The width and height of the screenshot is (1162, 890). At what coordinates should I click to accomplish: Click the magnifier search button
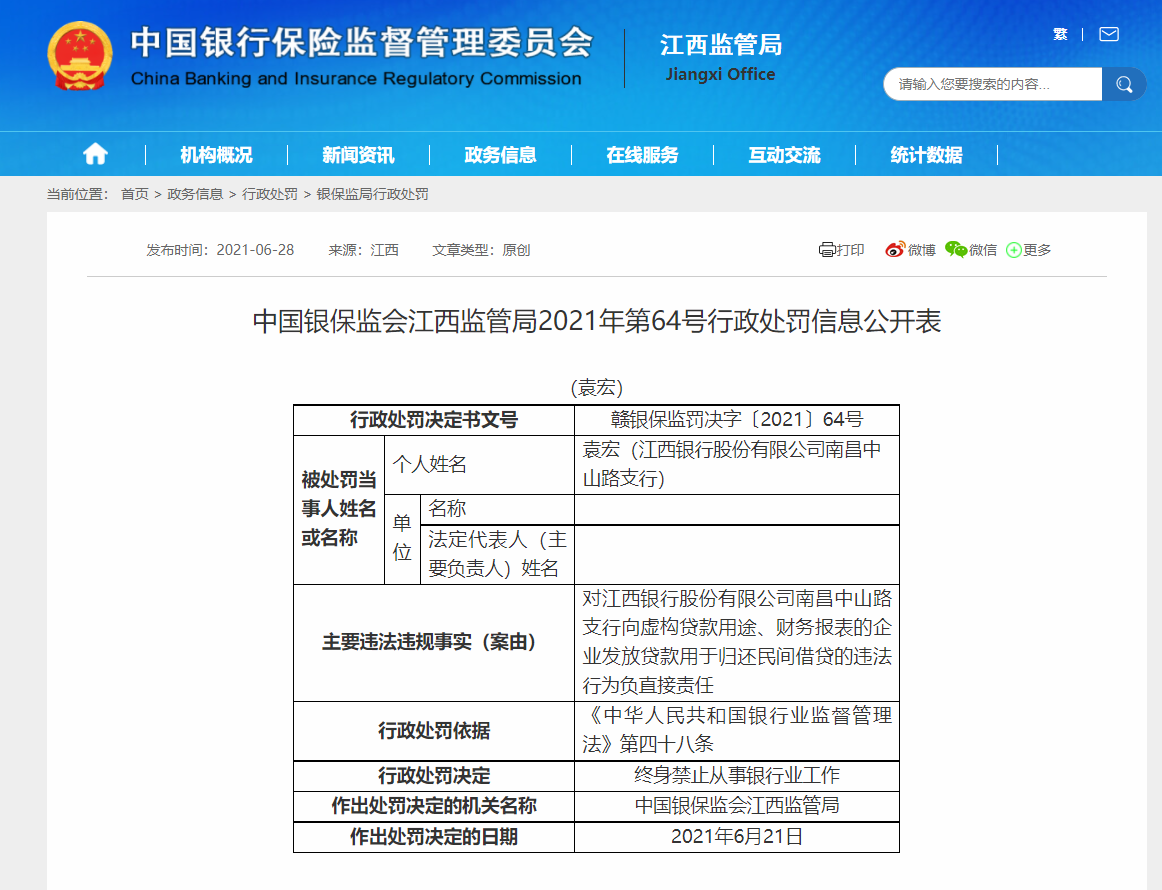coord(1124,84)
